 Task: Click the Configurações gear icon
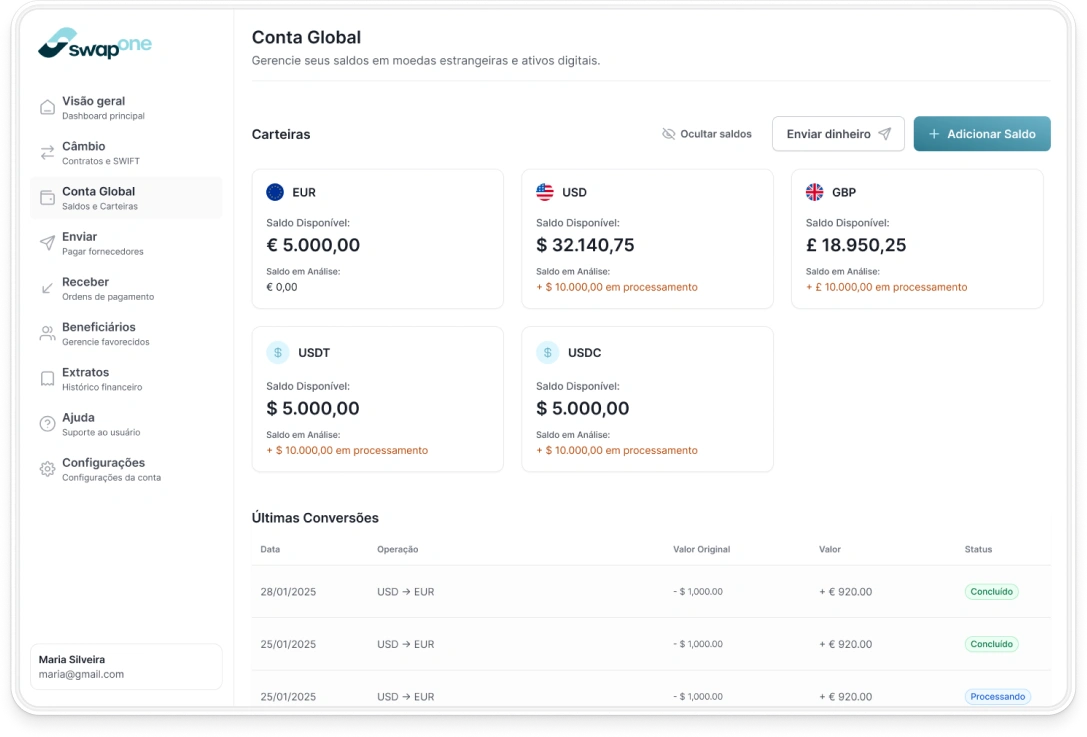(x=47, y=469)
